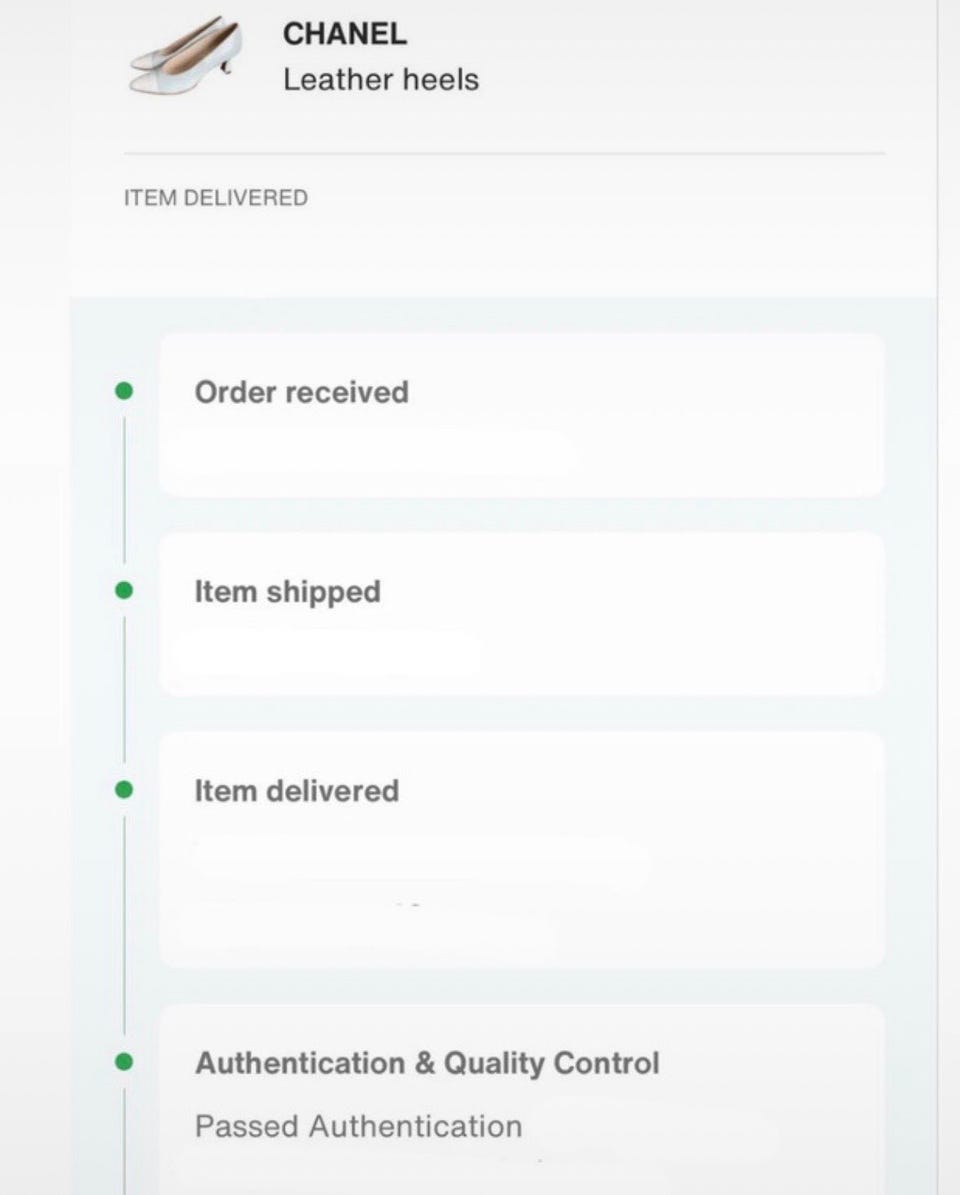Click green dot beside Authentication & Quality Control
The height and width of the screenshot is (1195, 960).
tap(124, 1062)
